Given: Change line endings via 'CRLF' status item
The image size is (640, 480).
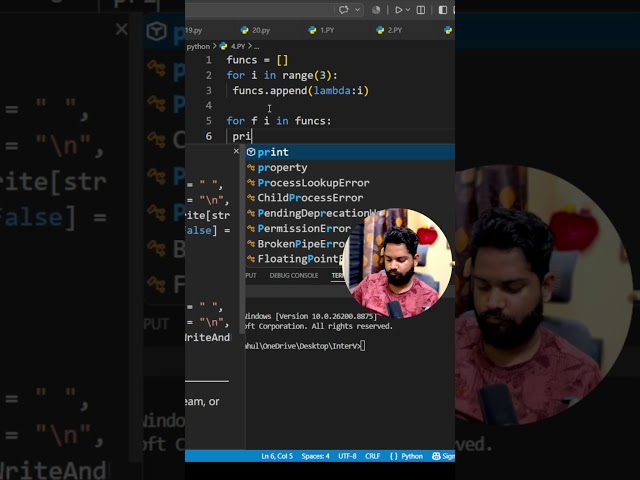Looking at the screenshot, I should (373, 456).
